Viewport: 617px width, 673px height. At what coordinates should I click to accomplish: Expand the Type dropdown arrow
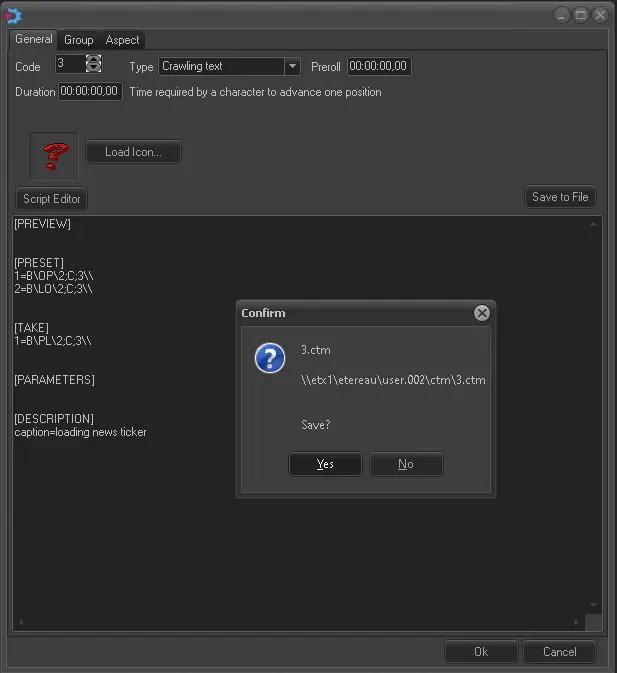(x=293, y=67)
